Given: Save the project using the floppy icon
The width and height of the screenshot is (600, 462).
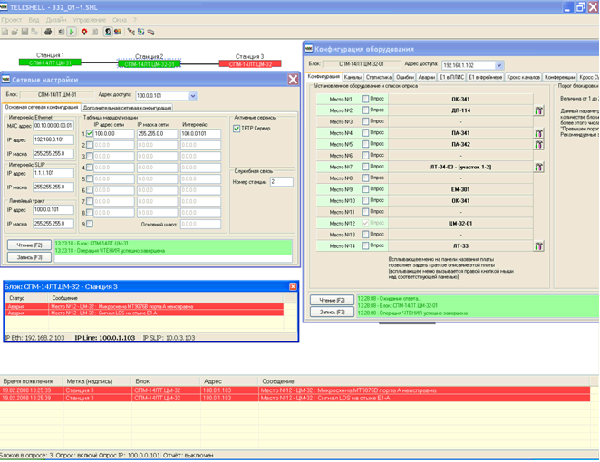Looking at the screenshot, I should [25, 32].
